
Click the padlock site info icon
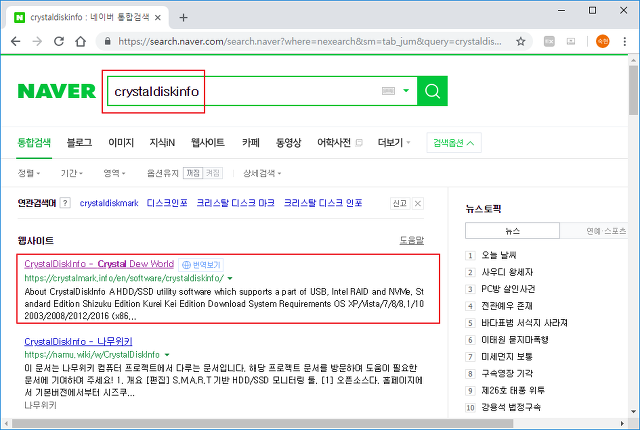click(x=107, y=41)
